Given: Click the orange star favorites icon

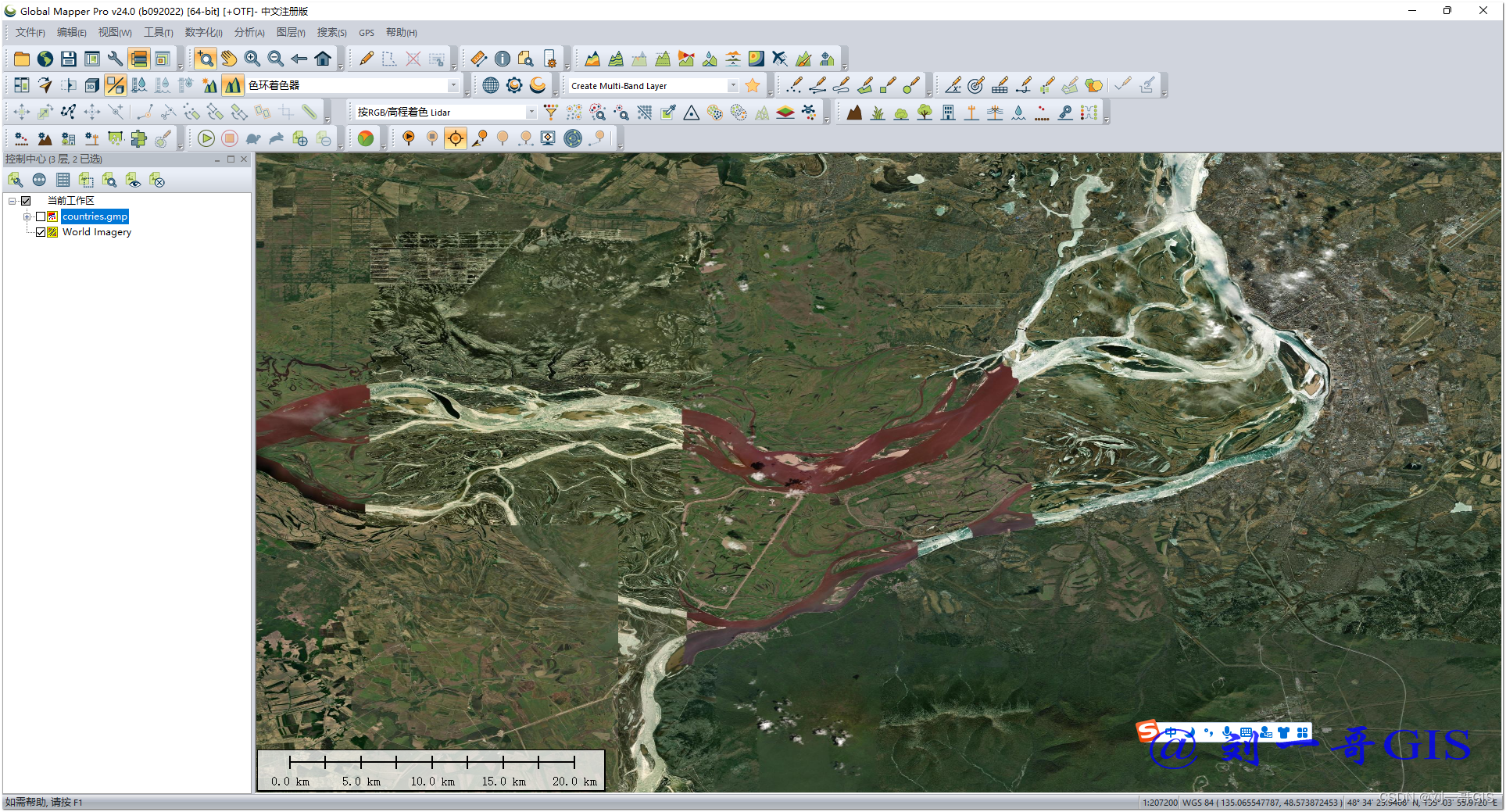Looking at the screenshot, I should (x=753, y=85).
